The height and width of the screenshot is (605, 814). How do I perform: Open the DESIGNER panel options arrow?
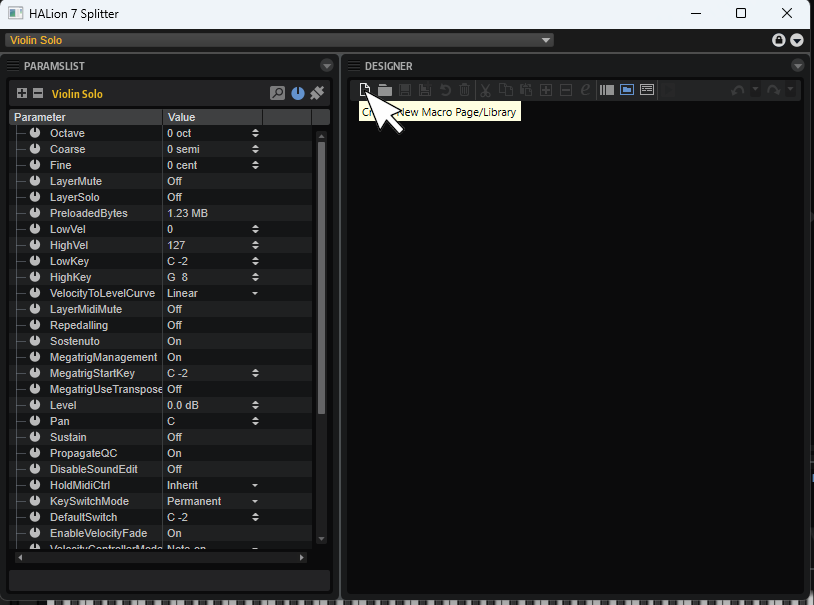point(797,65)
